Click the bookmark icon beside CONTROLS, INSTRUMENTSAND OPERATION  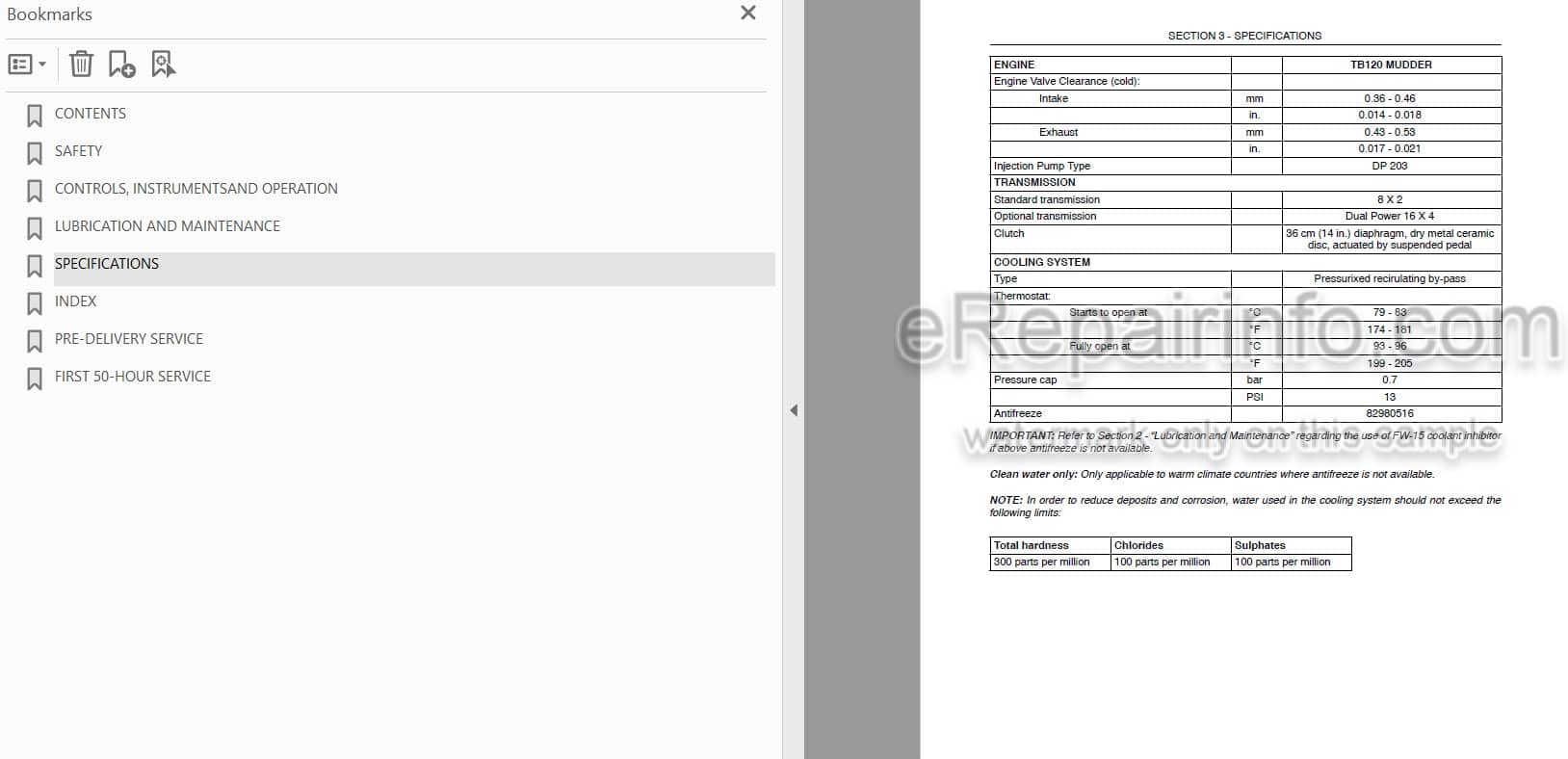pyautogui.click(x=35, y=191)
